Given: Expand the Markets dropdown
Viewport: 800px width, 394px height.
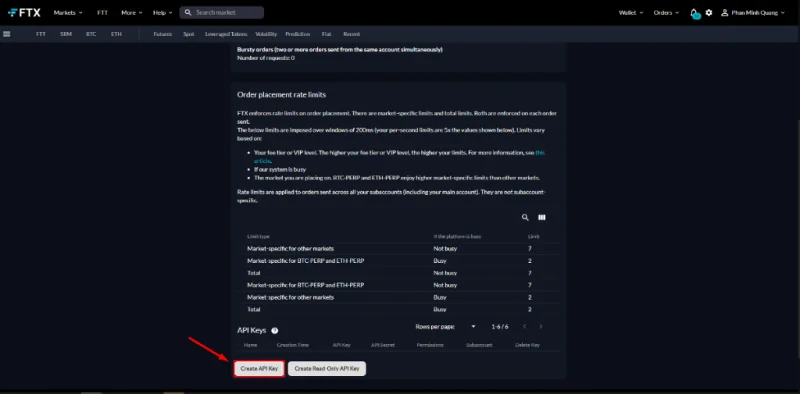Looking at the screenshot, I should [x=68, y=13].
